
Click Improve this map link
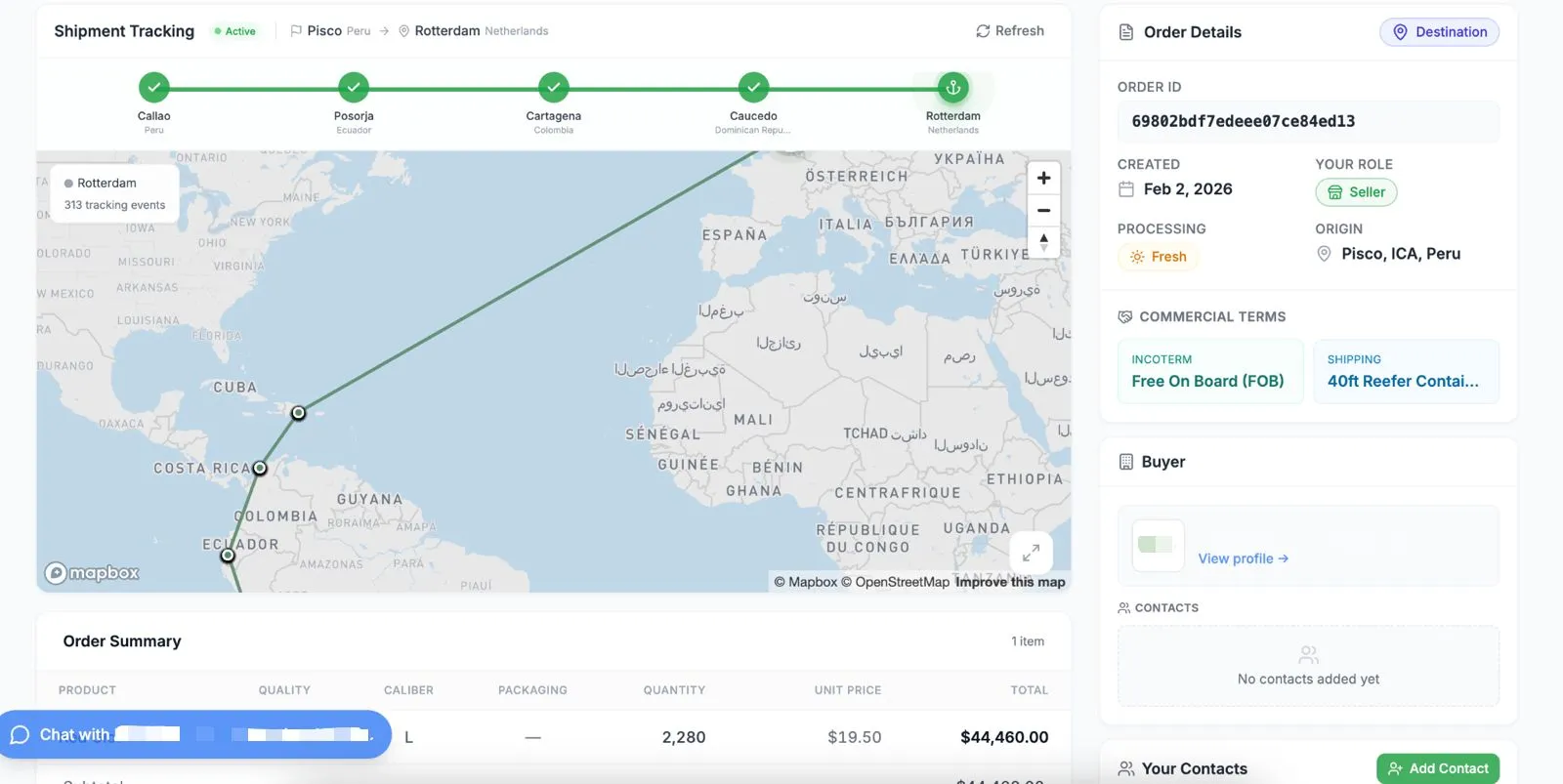[x=1010, y=582]
